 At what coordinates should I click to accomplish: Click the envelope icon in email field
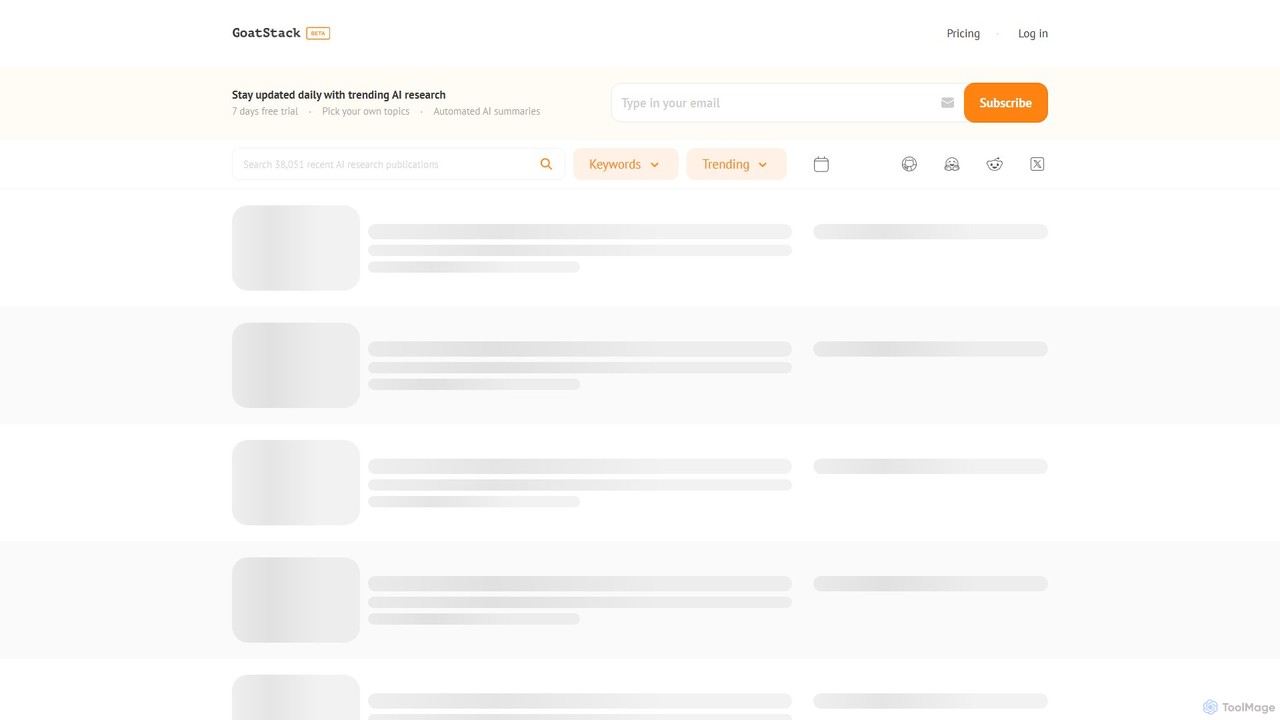pos(947,103)
